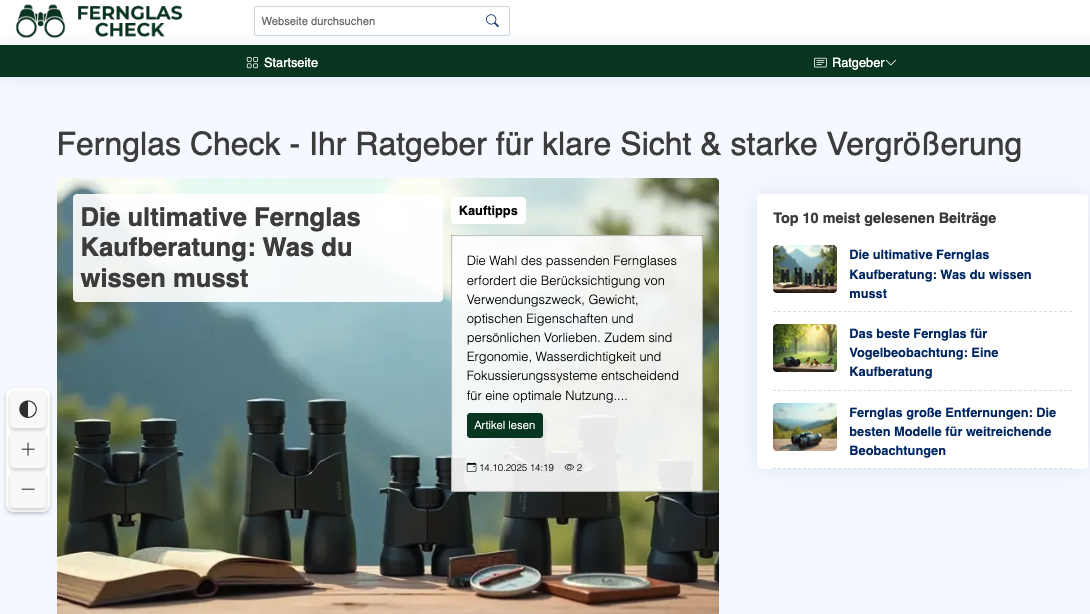Open the Startseite menu item

290,62
